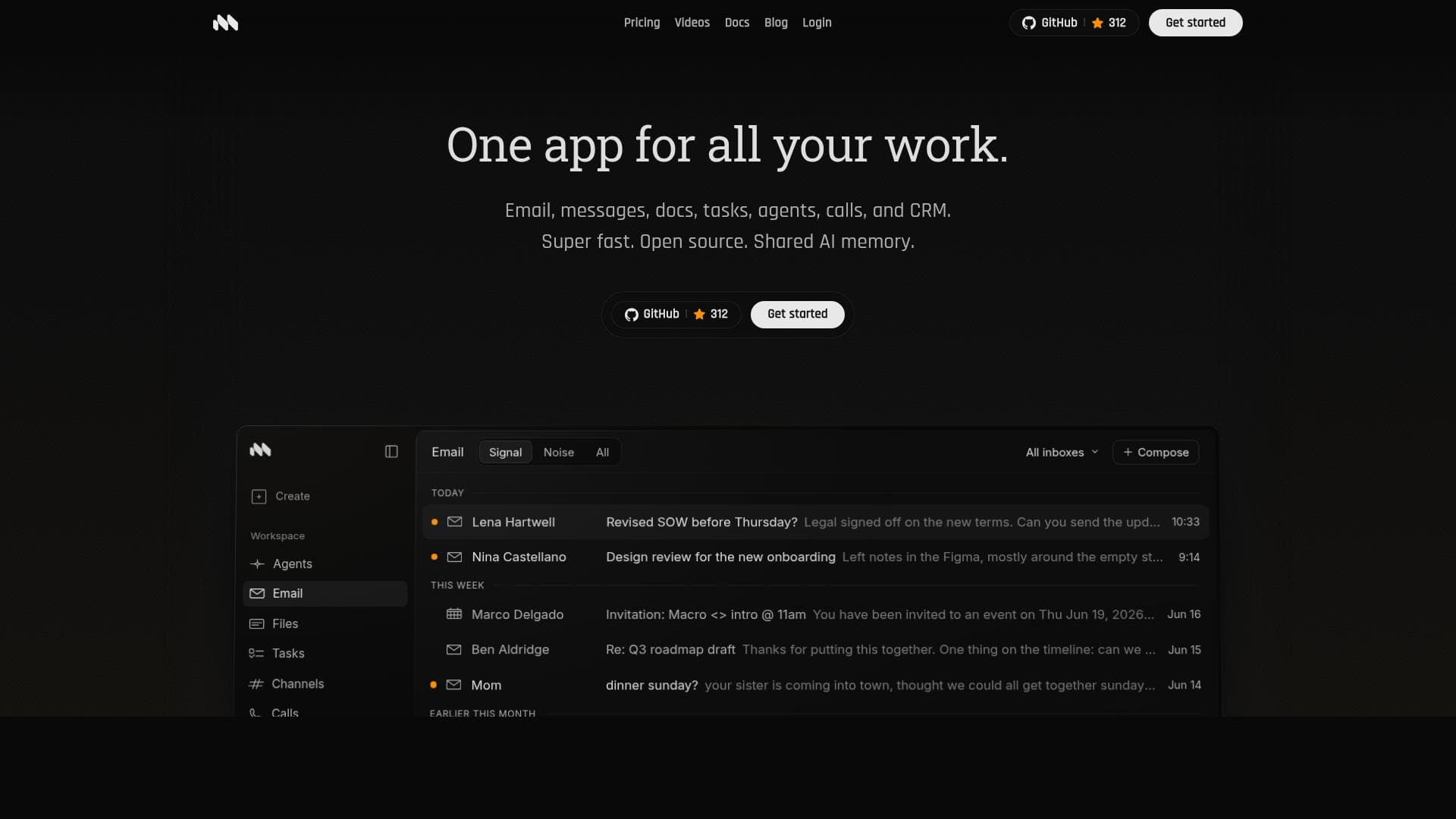Click sender name Nina Castellano
The height and width of the screenshot is (819, 1456).
click(x=519, y=557)
